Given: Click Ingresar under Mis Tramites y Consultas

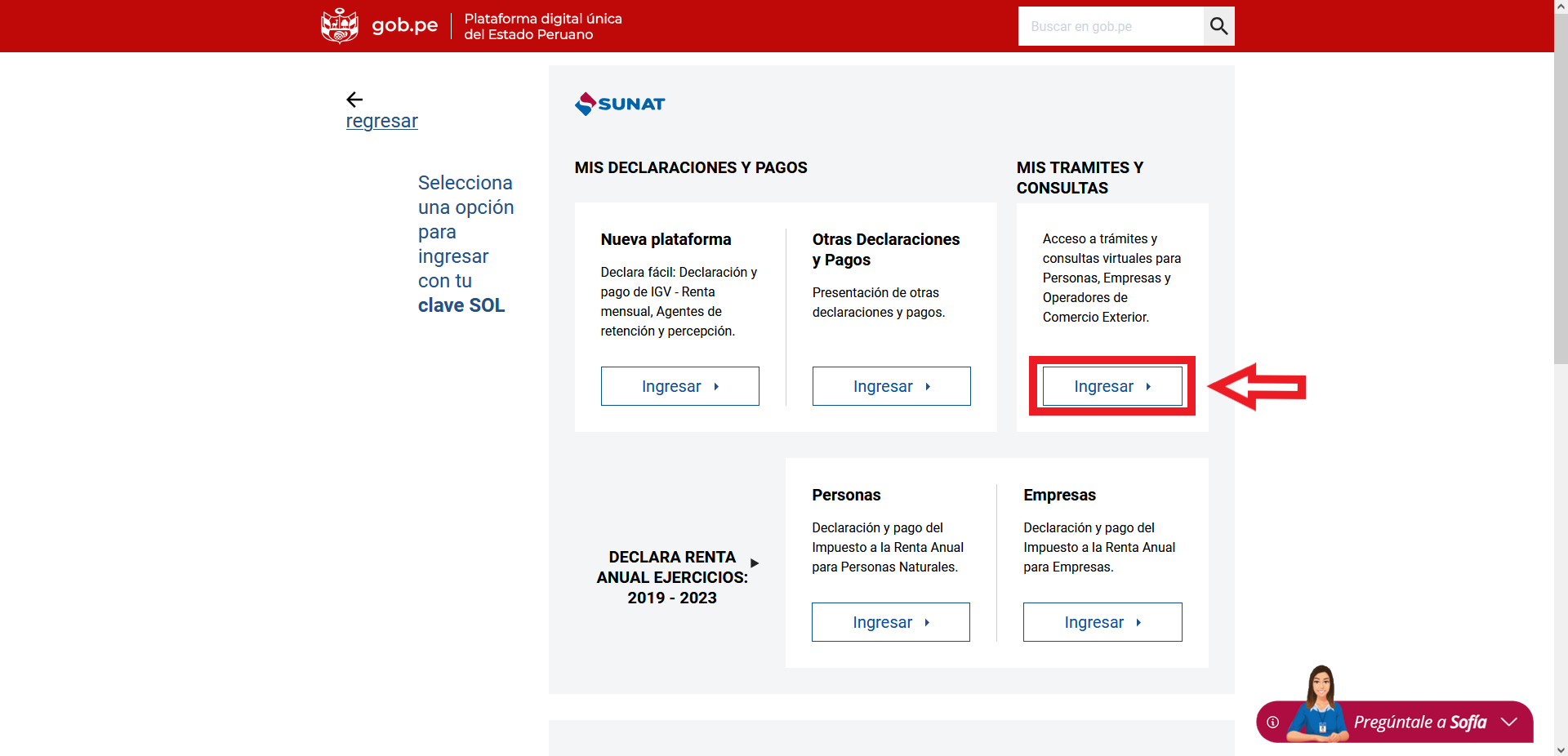Looking at the screenshot, I should click(x=1111, y=386).
